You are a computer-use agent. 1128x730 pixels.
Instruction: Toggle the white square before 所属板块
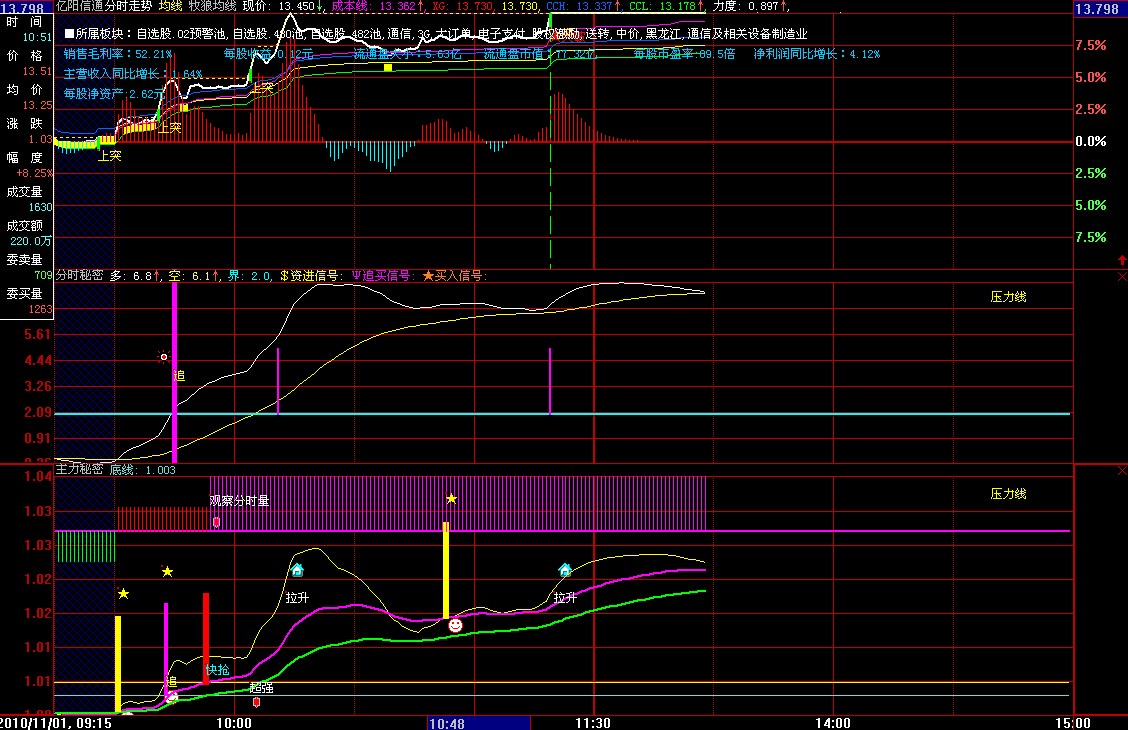[x=69, y=33]
